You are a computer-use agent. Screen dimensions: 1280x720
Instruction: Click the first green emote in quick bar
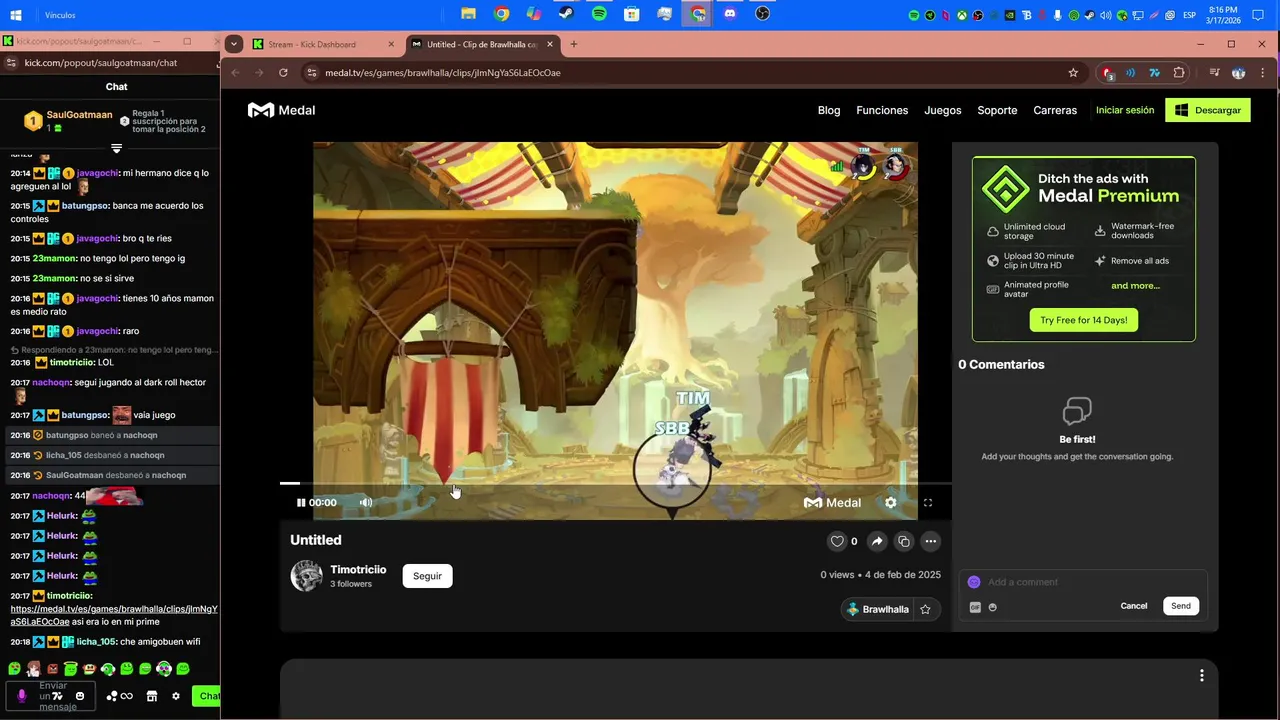(14, 669)
